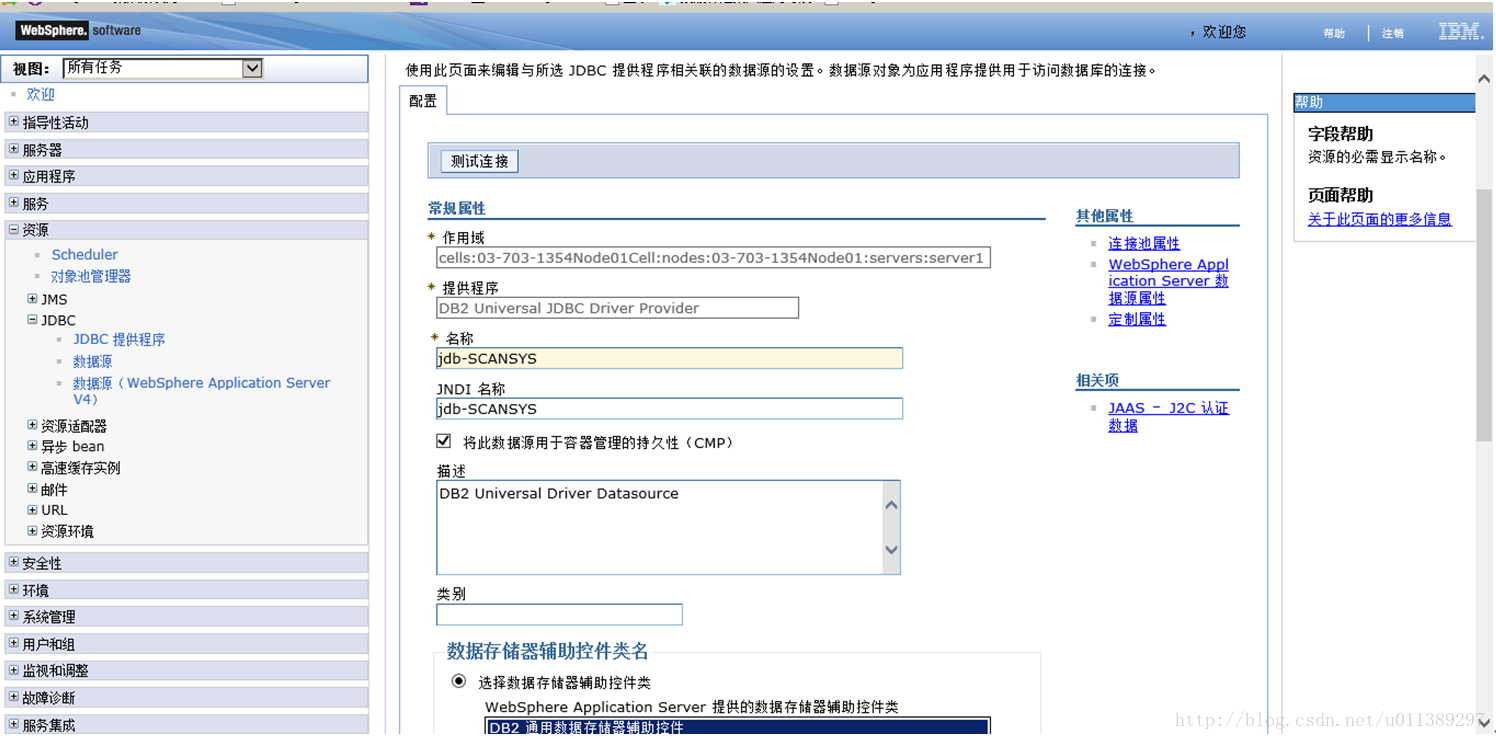Click the 作用域 scope field
Image resolution: width=1496 pixels, height=740 pixels.
[713, 258]
